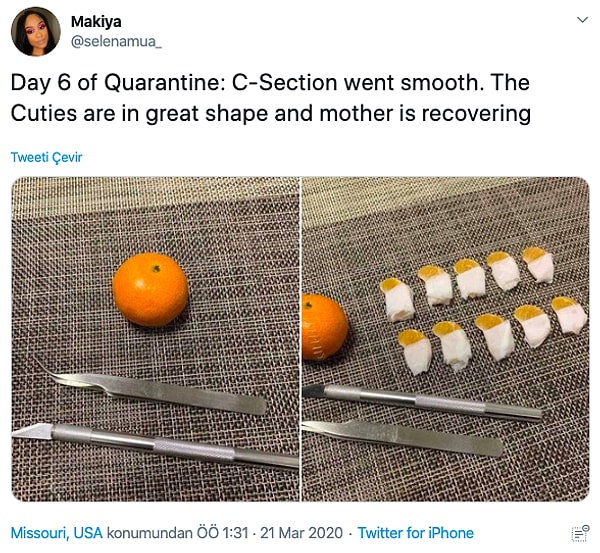Click the tweet text about Day 6 of Quarantine

[x=270, y=100]
